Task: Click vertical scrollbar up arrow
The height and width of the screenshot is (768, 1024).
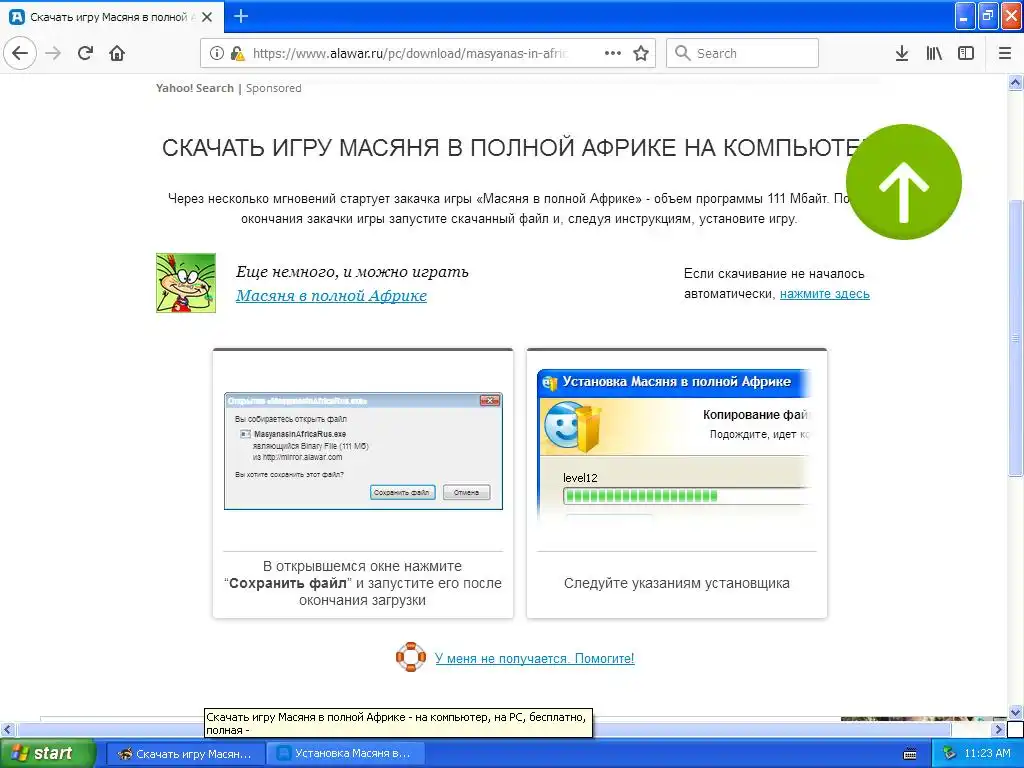Action: 1015,82
